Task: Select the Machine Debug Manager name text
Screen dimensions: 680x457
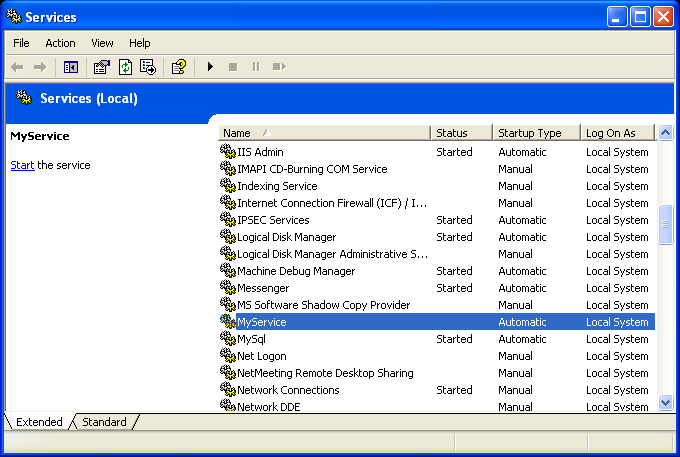Action: tap(296, 271)
